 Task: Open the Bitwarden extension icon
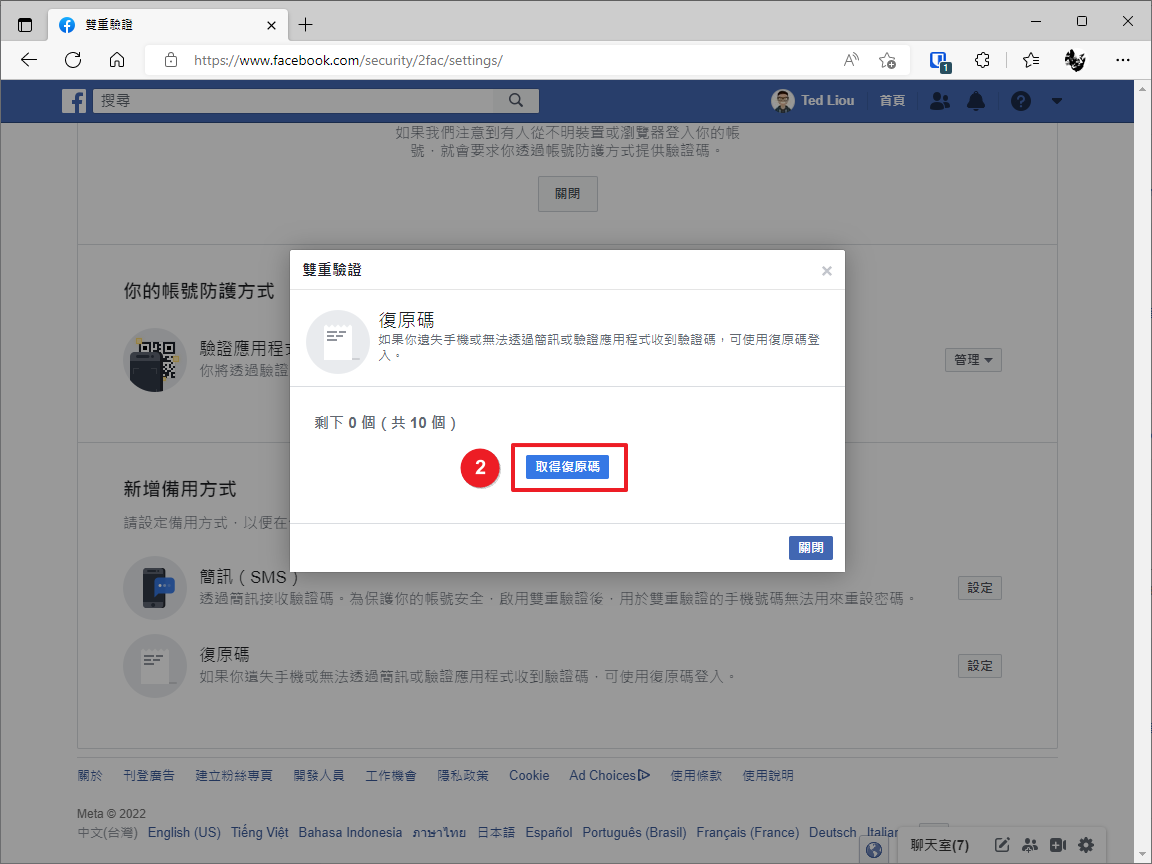tap(940, 61)
